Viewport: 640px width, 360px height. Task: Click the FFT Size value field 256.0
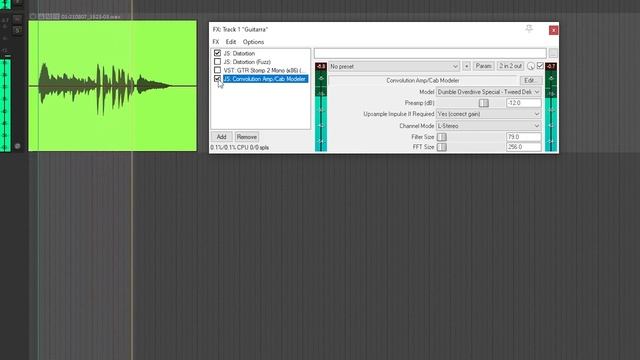click(x=524, y=147)
